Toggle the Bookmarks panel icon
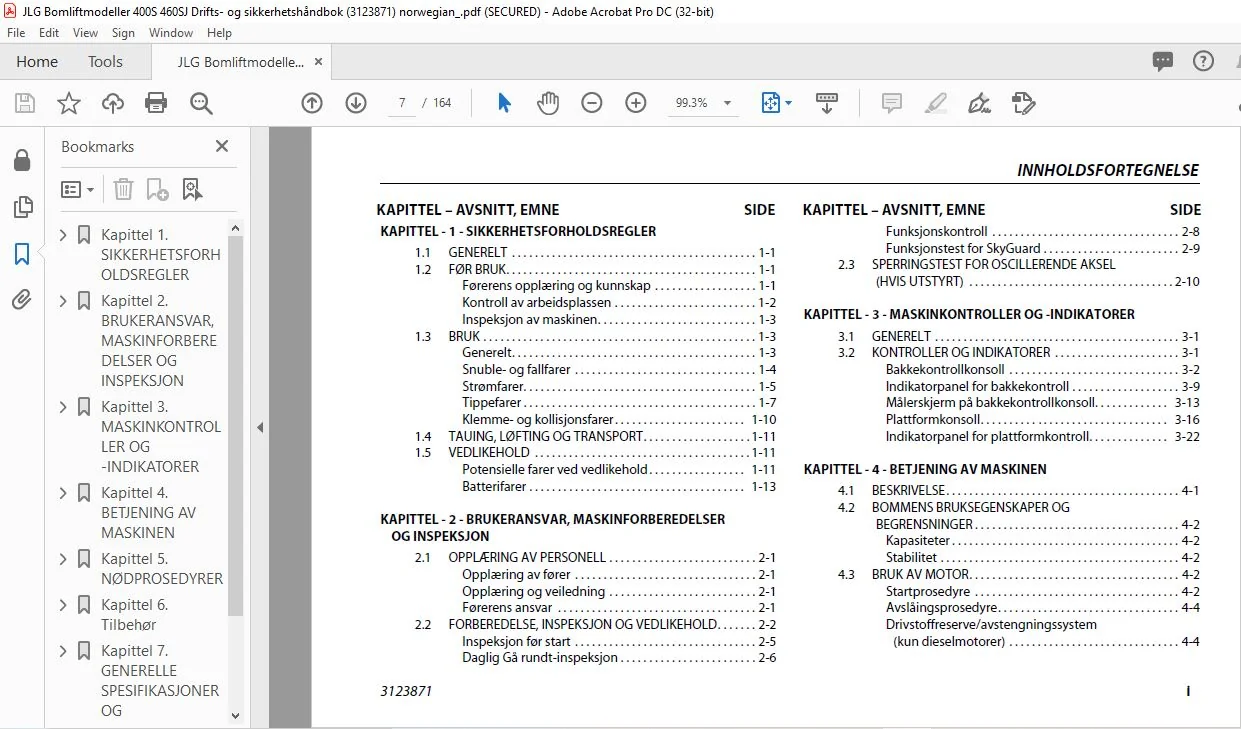The height and width of the screenshot is (729, 1241). click(x=22, y=254)
